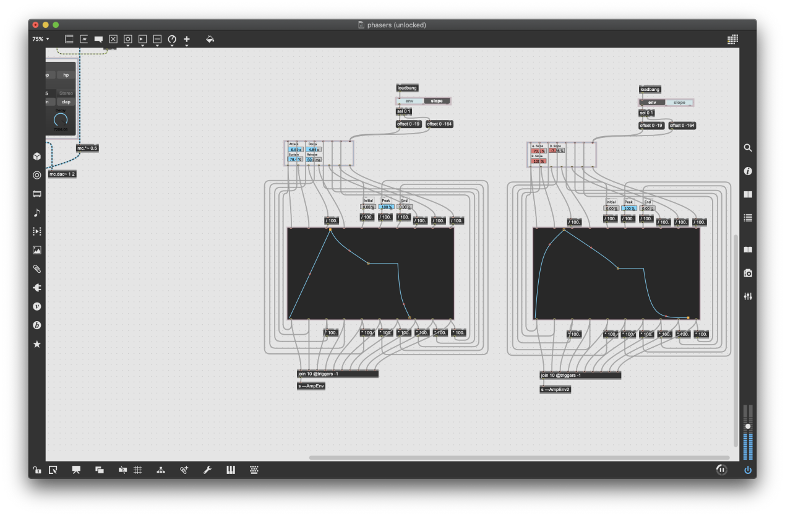Open the paperclip Files icon in left sidebar

point(37,269)
